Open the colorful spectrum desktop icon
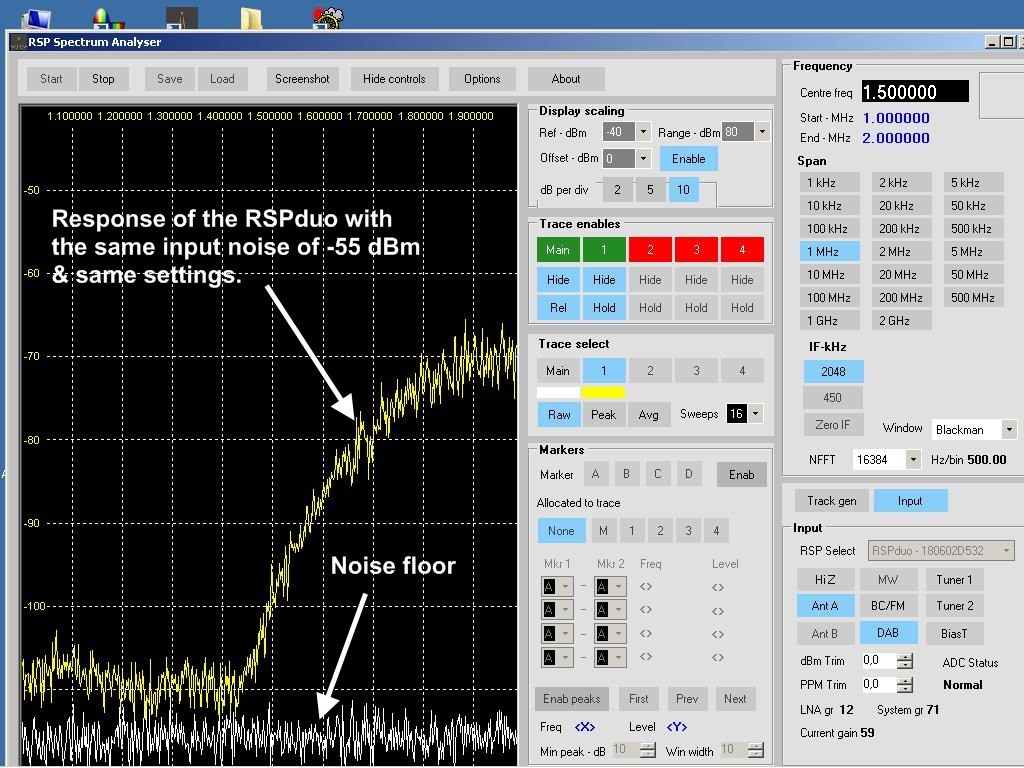Viewport: 1024px width, 768px height. click(x=108, y=18)
